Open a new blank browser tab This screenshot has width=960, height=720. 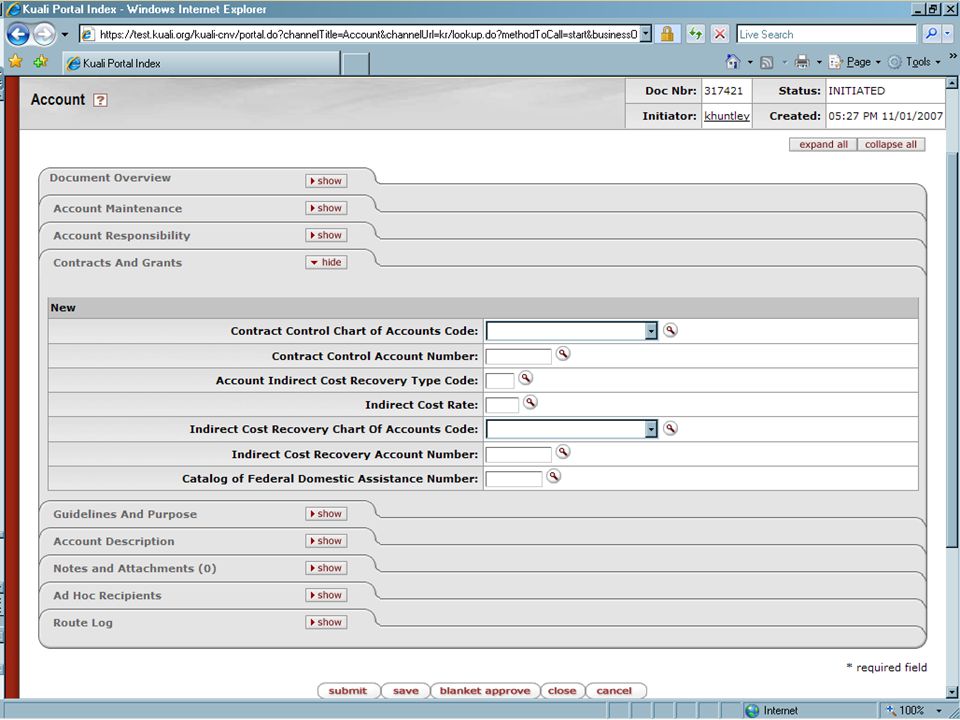coord(355,64)
